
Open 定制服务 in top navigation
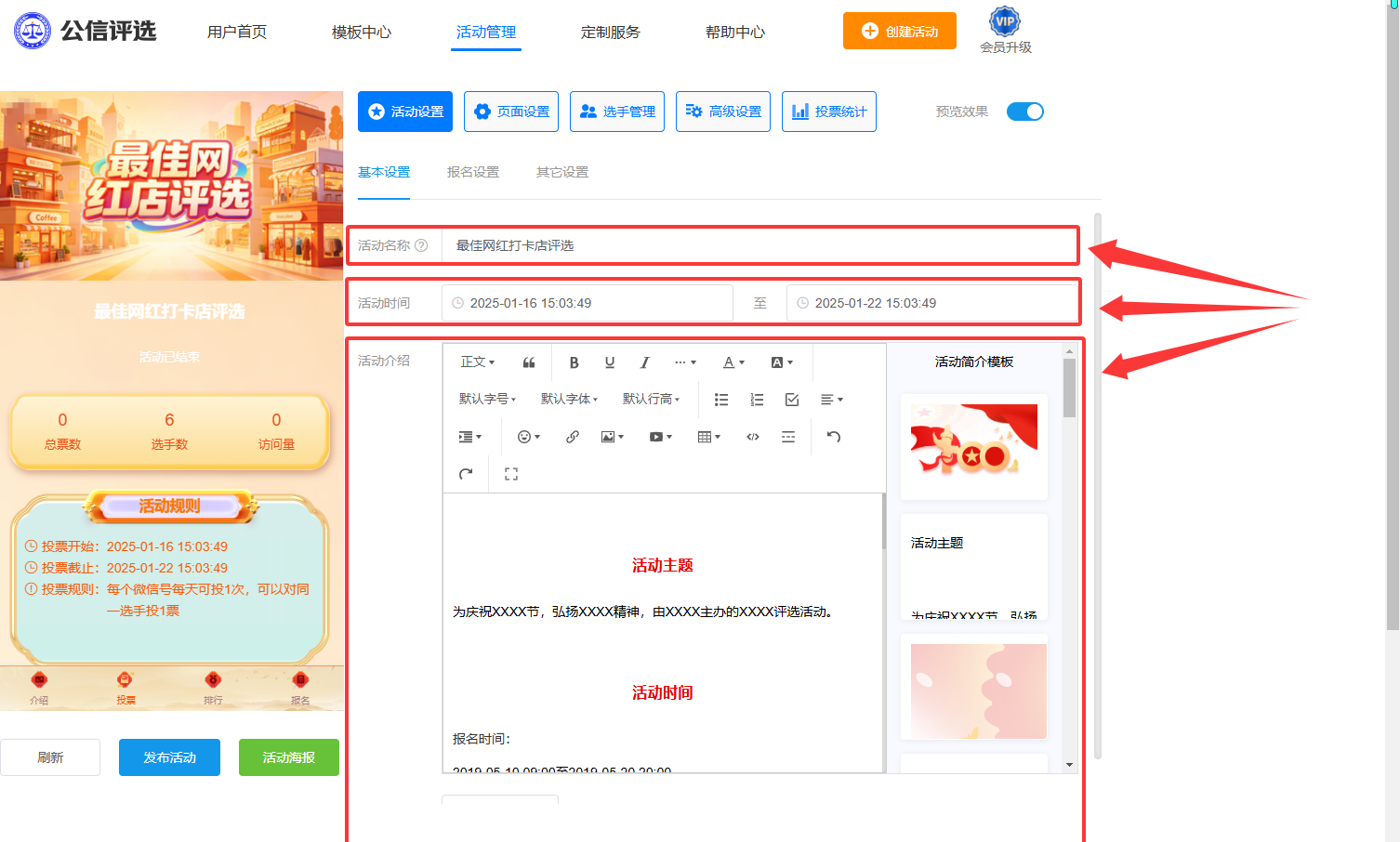tap(611, 32)
